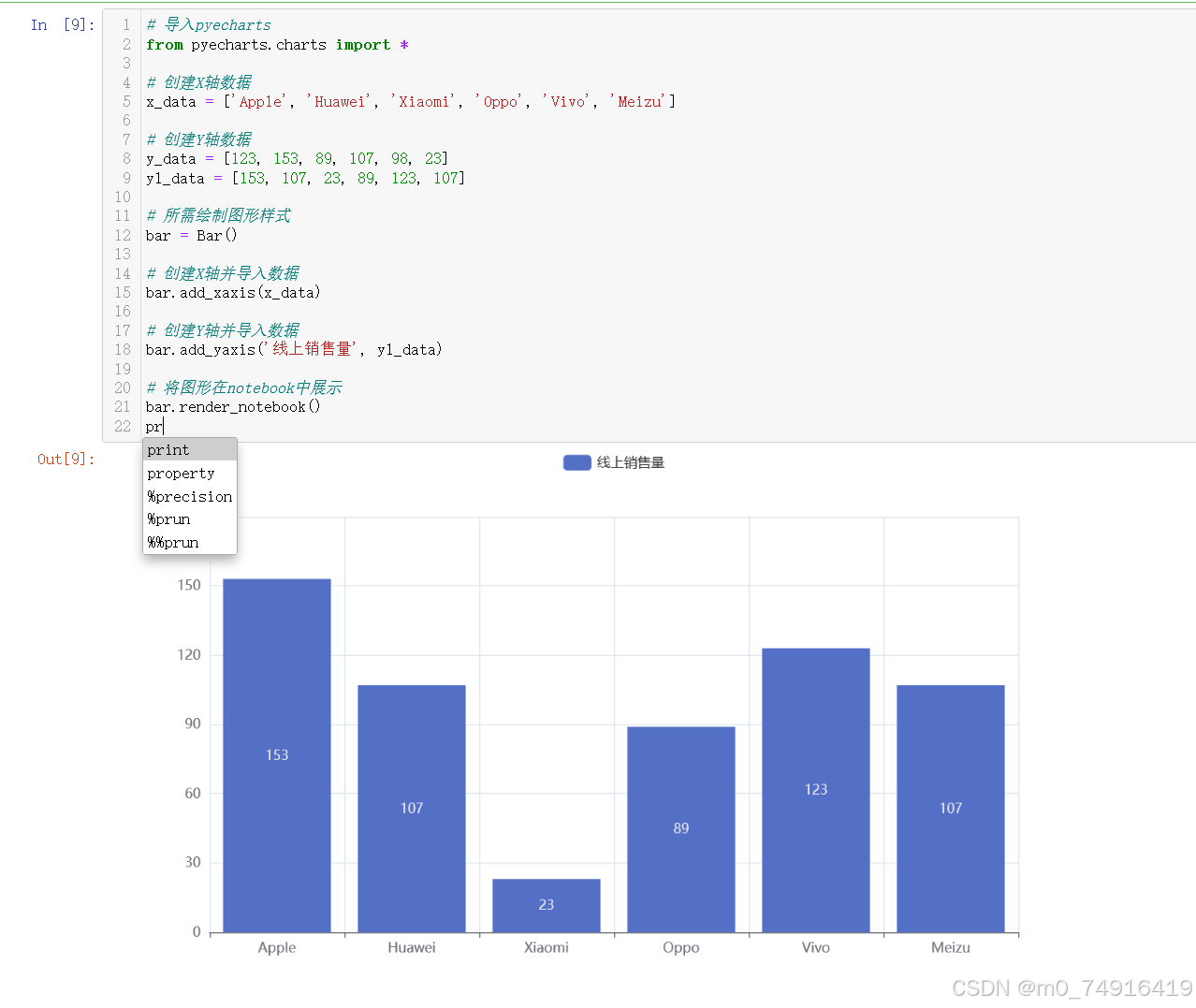The width and height of the screenshot is (1196, 1008).
Task: Click the Meizu bar at the far right
Action: 950,808
